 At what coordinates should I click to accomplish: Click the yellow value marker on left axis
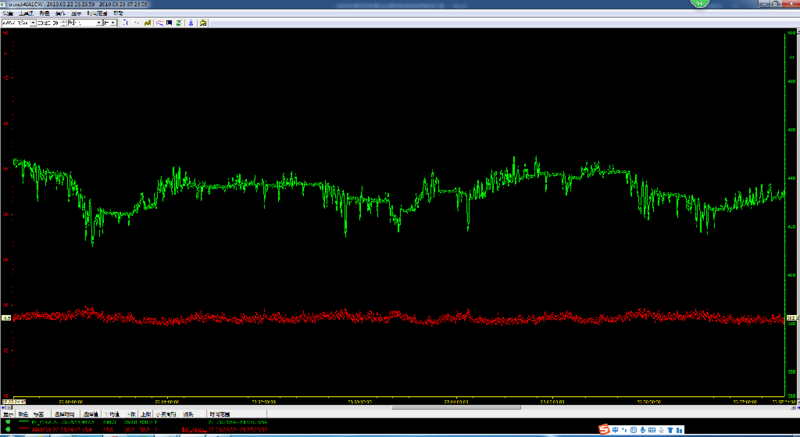click(x=6, y=318)
